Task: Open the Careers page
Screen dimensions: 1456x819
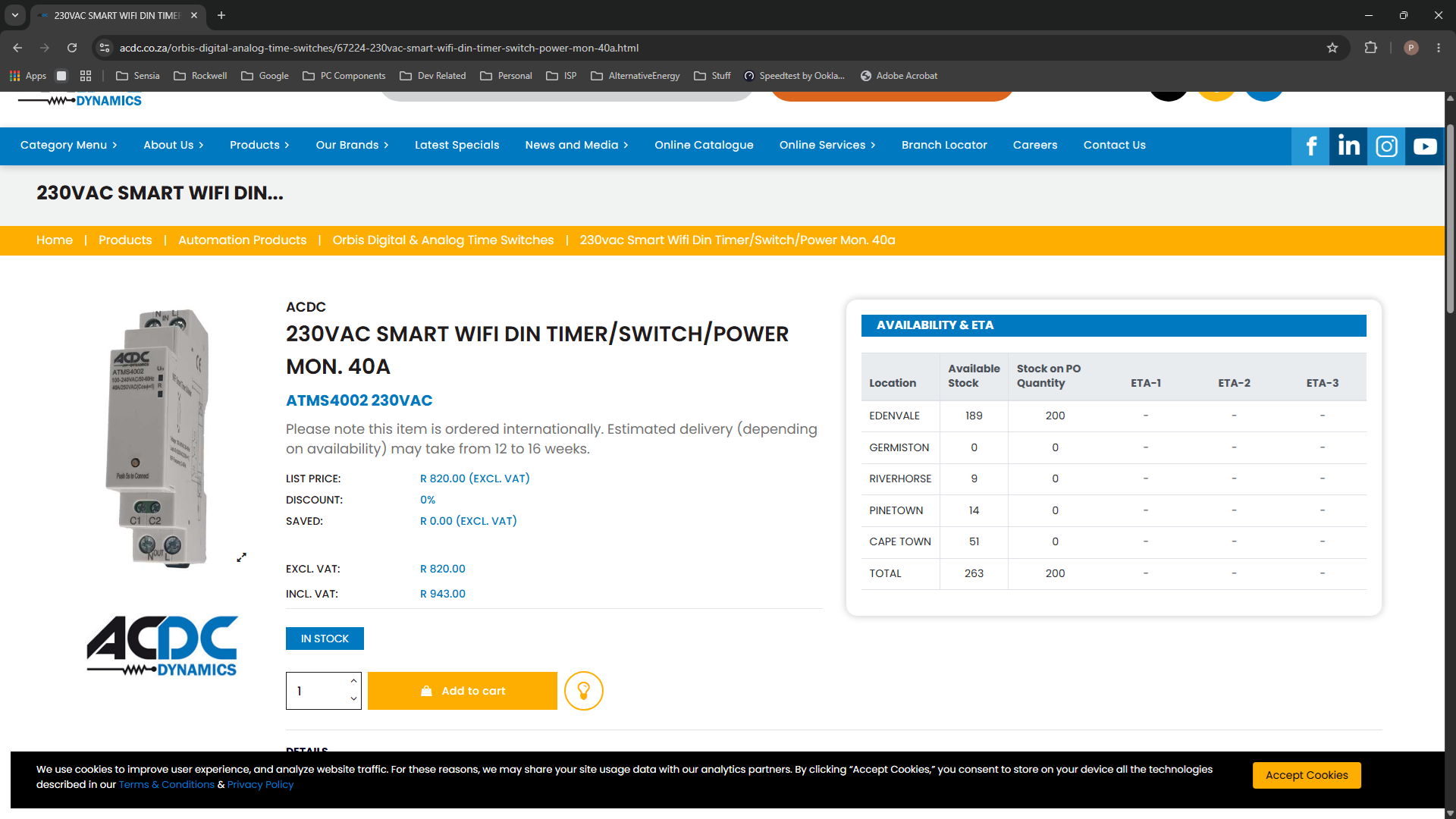Action: (x=1035, y=146)
